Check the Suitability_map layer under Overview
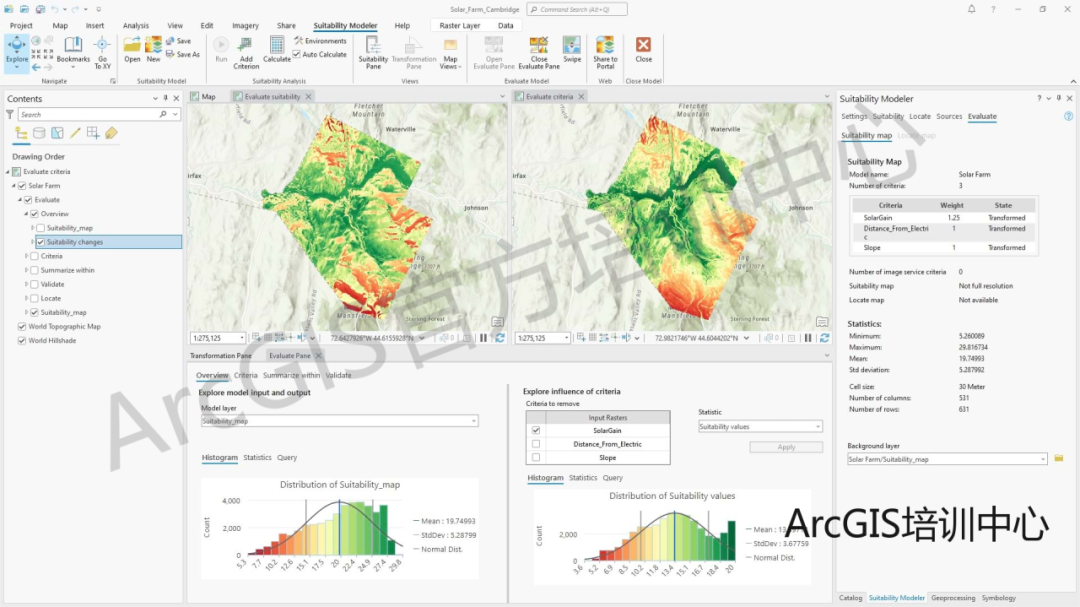Viewport: 1080px width, 607px height. click(x=41, y=228)
